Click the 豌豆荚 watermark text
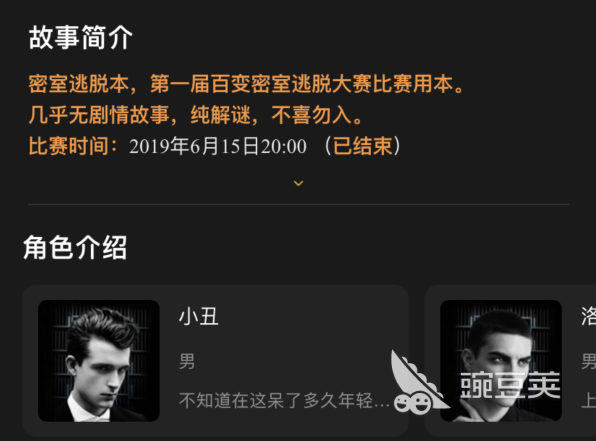The height and width of the screenshot is (441, 596). (510, 385)
